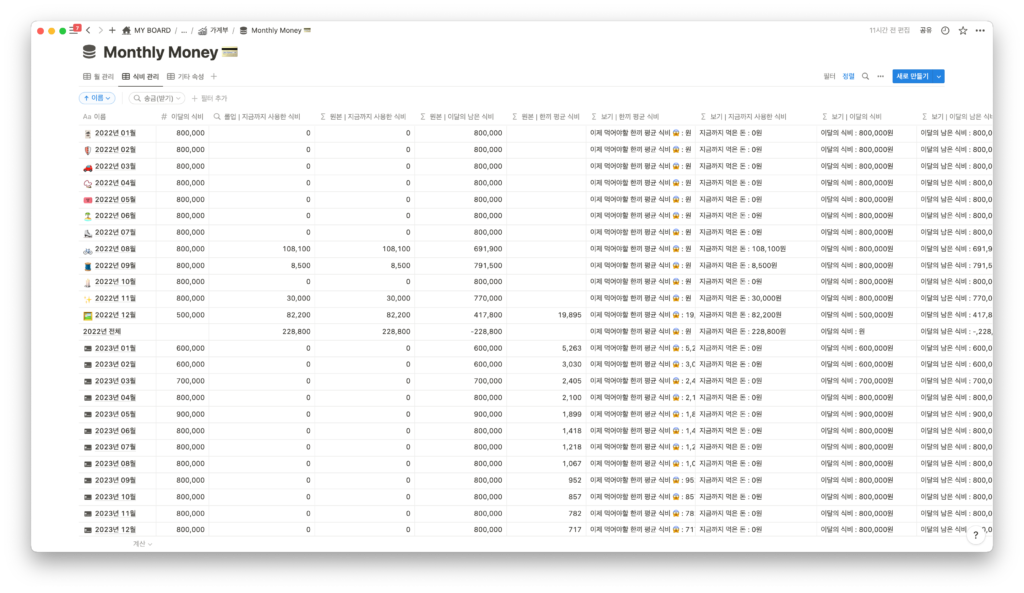Click the Monthly Money stacked coins icon
This screenshot has height=593, width=1024.
90,52
